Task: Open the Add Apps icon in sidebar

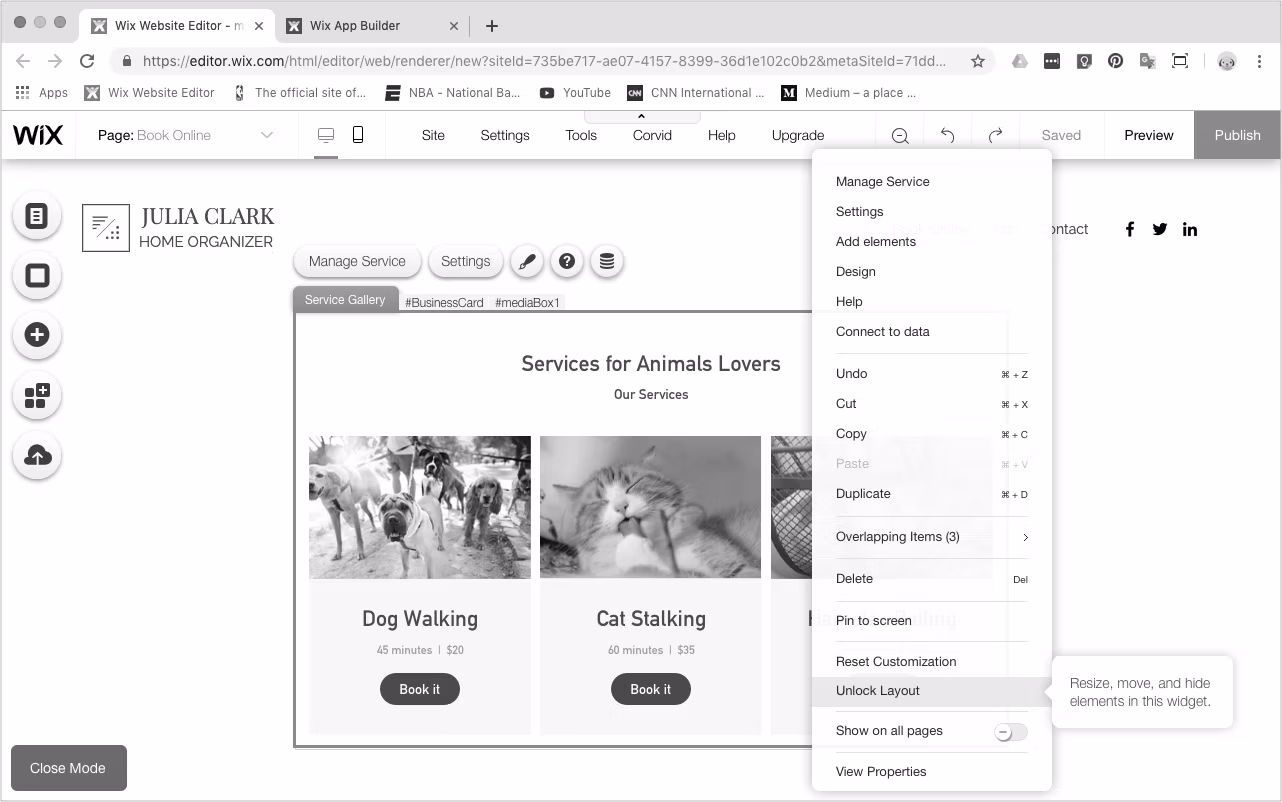Action: tap(37, 396)
